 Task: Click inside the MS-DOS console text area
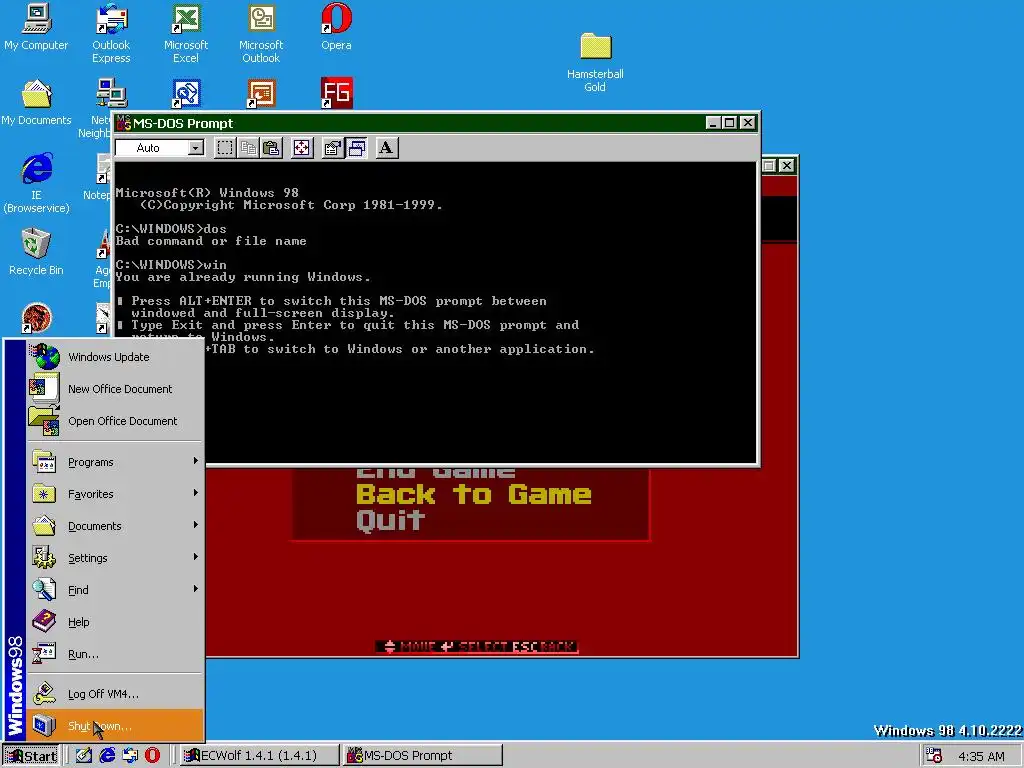[x=436, y=312]
